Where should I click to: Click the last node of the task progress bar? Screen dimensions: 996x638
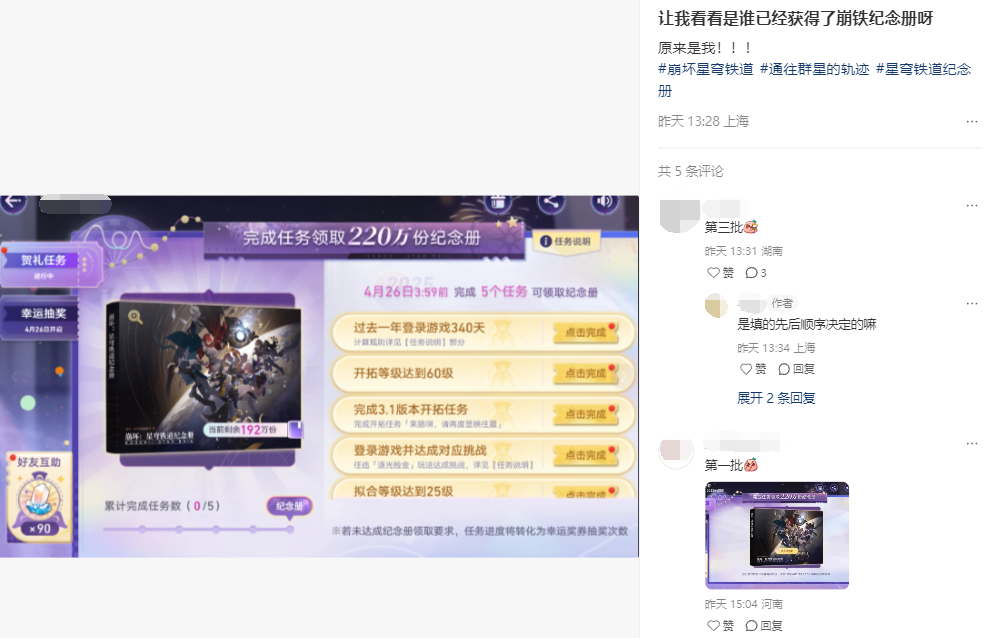tap(290, 529)
